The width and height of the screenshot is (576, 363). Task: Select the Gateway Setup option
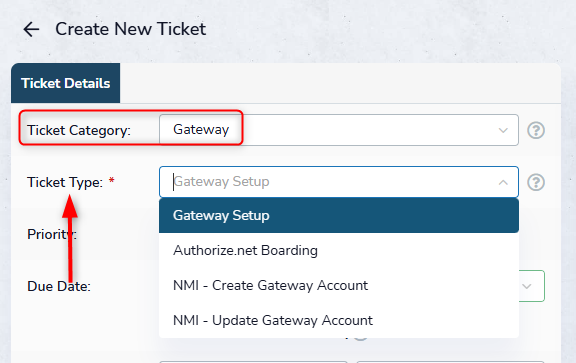pos(339,215)
